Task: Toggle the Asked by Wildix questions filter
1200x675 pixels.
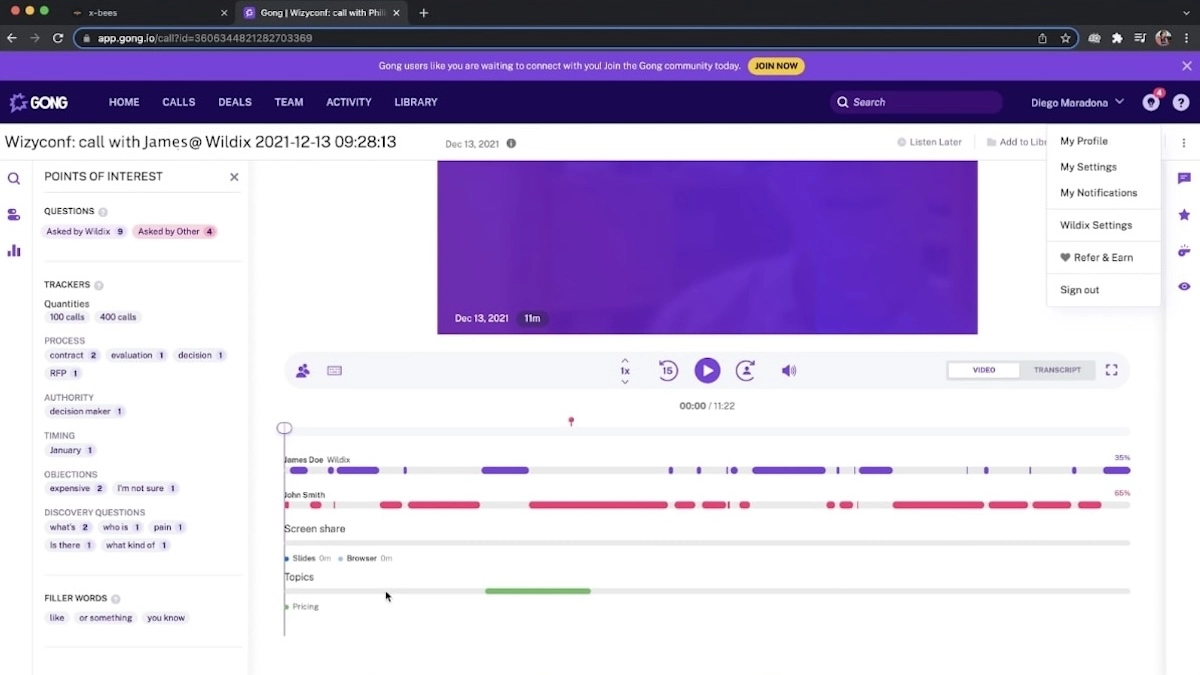Action: point(85,232)
